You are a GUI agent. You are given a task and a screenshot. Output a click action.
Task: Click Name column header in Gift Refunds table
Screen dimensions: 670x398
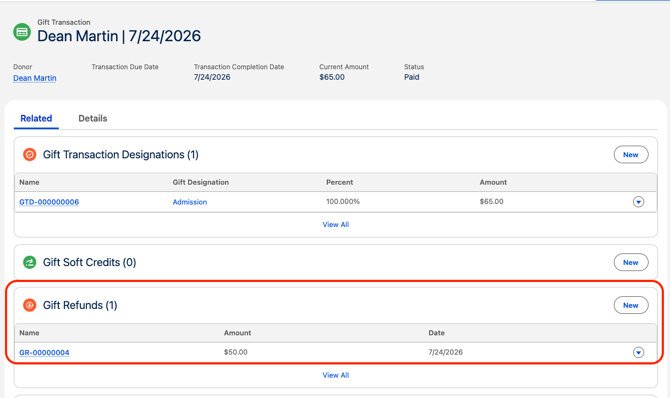pyautogui.click(x=29, y=333)
